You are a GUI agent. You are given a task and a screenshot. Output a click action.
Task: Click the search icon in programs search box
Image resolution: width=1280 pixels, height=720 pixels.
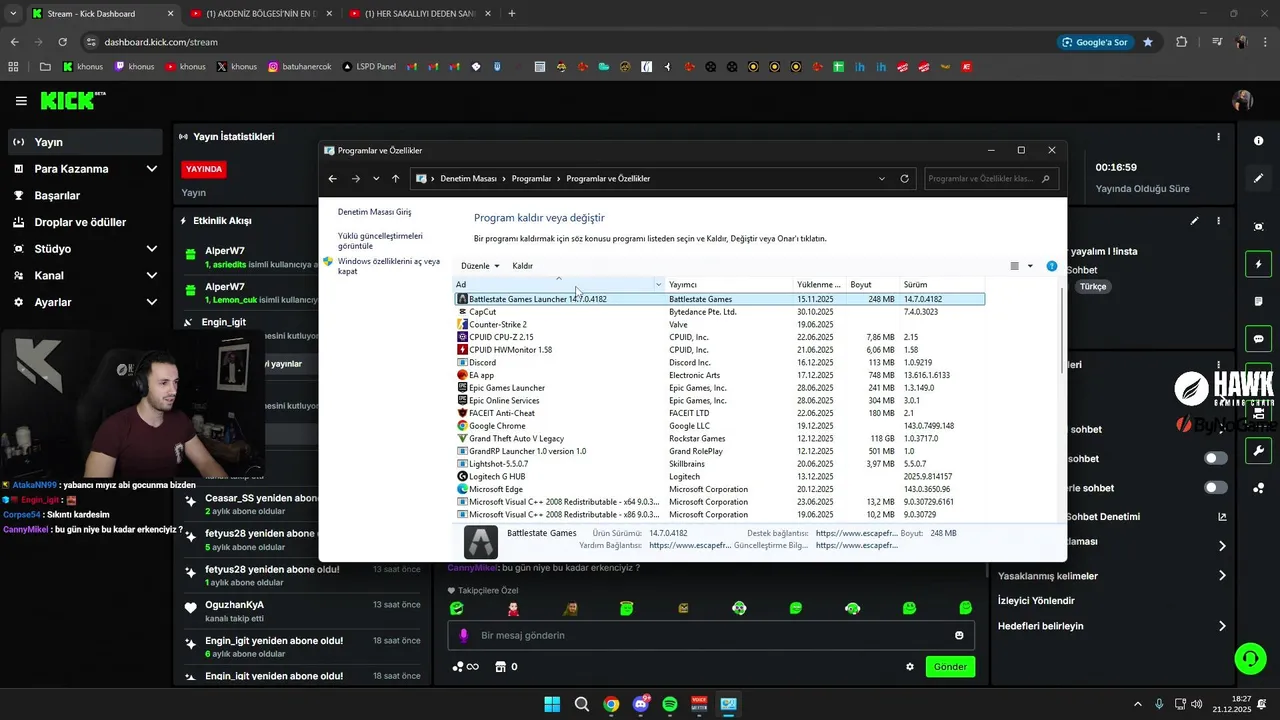pyautogui.click(x=1046, y=179)
